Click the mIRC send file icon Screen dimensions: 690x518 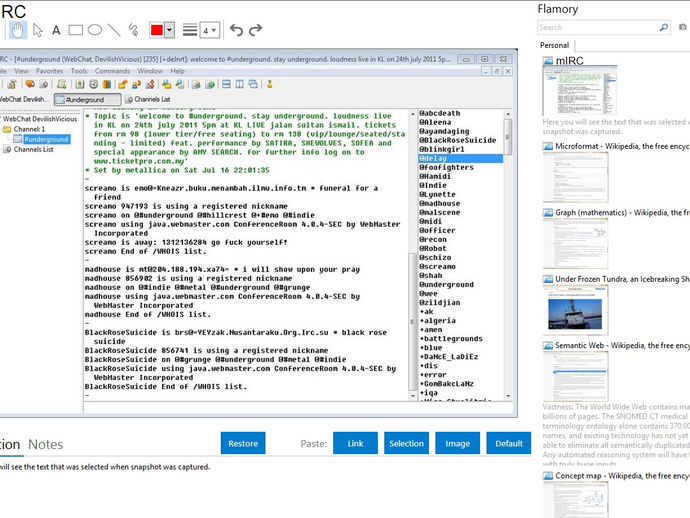click(x=123, y=84)
